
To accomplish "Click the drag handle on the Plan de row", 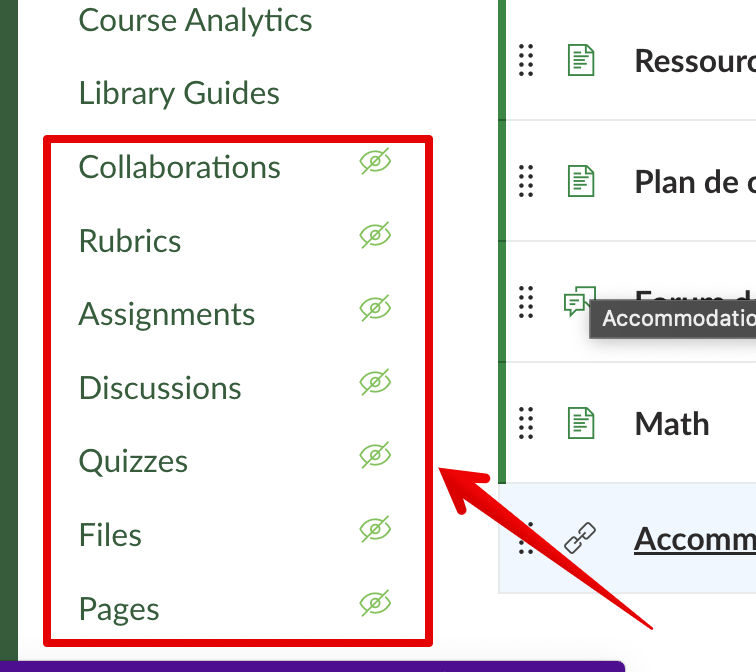I will (527, 181).
